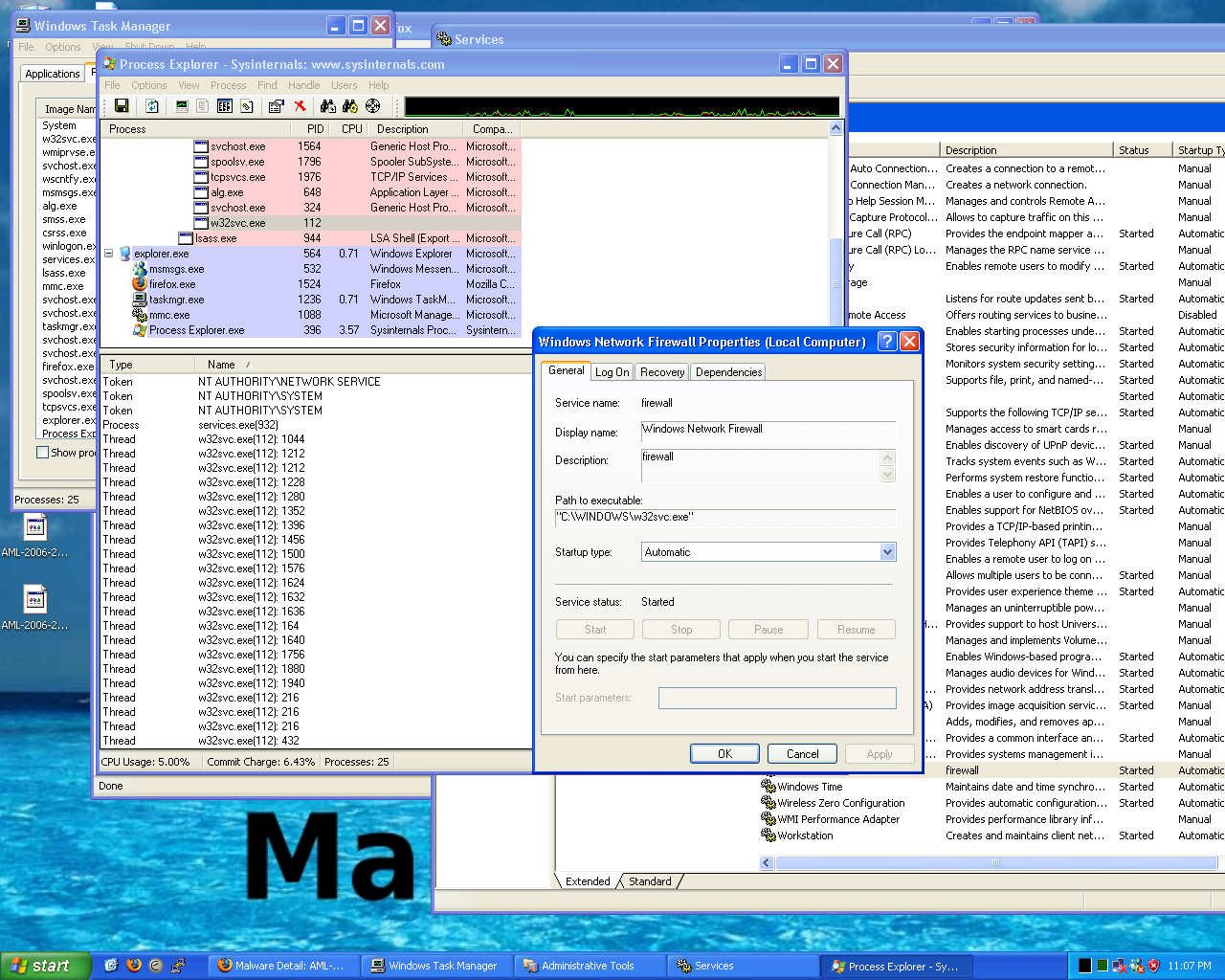Toggle the Show Lower Pane toolbar icon

(x=225, y=106)
